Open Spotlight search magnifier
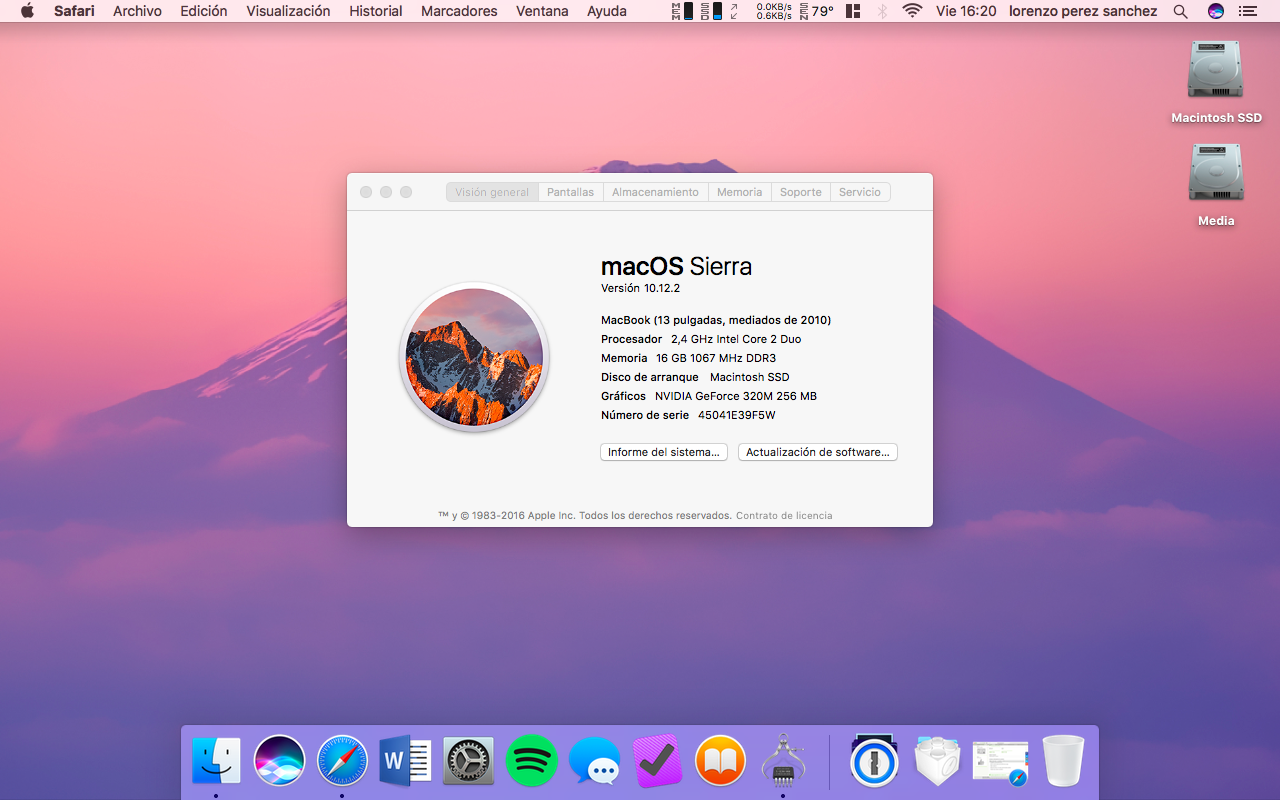The image size is (1280, 800). click(1181, 11)
